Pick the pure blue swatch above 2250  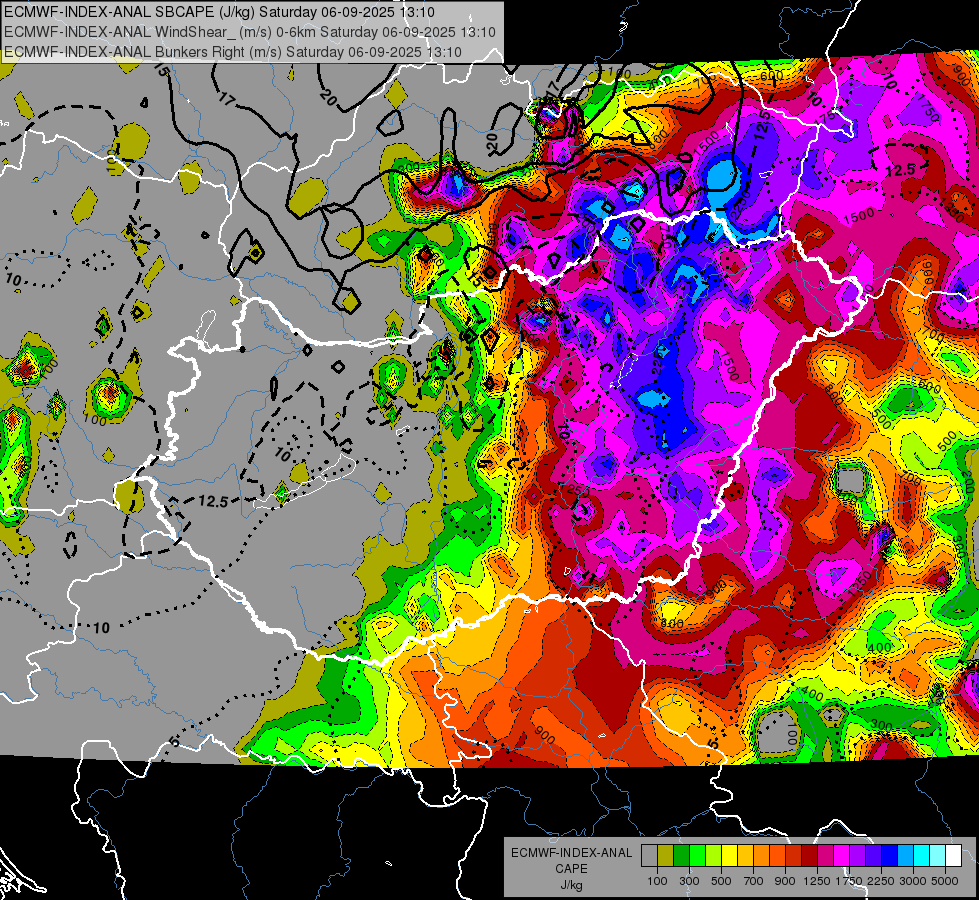[x=890, y=855]
